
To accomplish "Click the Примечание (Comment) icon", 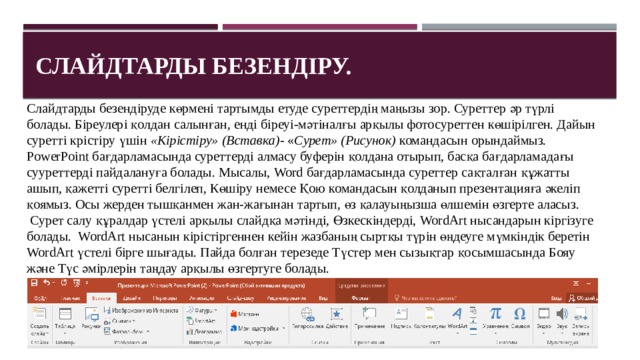I will click(369, 313).
